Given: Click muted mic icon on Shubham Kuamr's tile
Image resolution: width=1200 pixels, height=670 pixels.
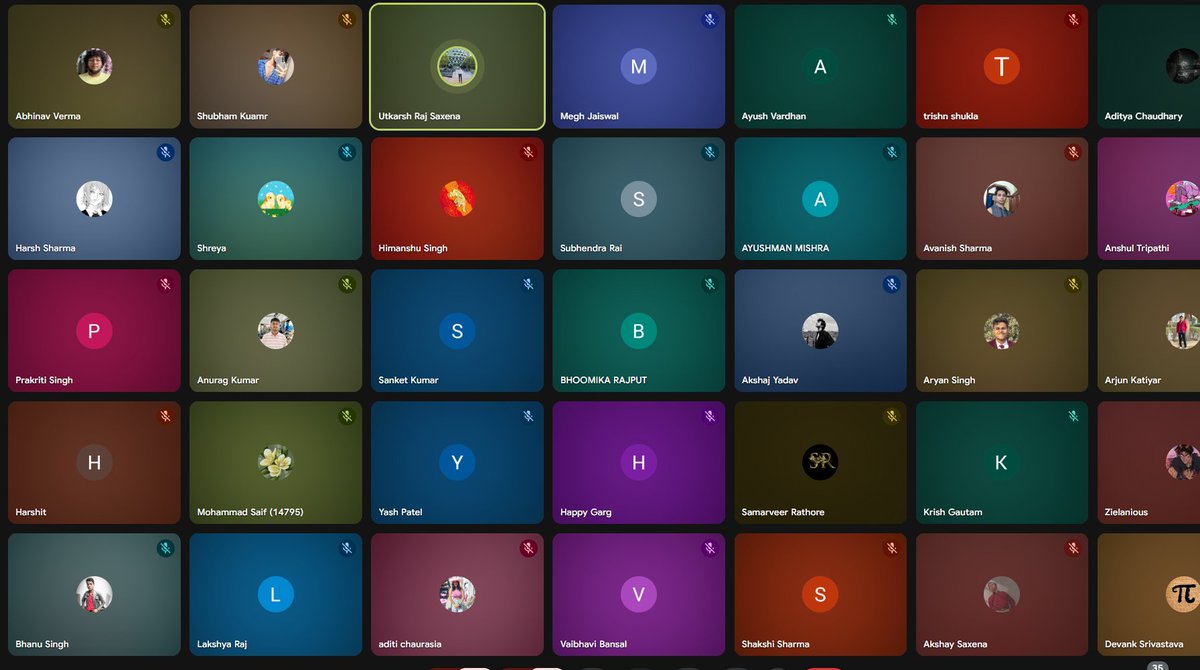Looking at the screenshot, I should pos(347,20).
